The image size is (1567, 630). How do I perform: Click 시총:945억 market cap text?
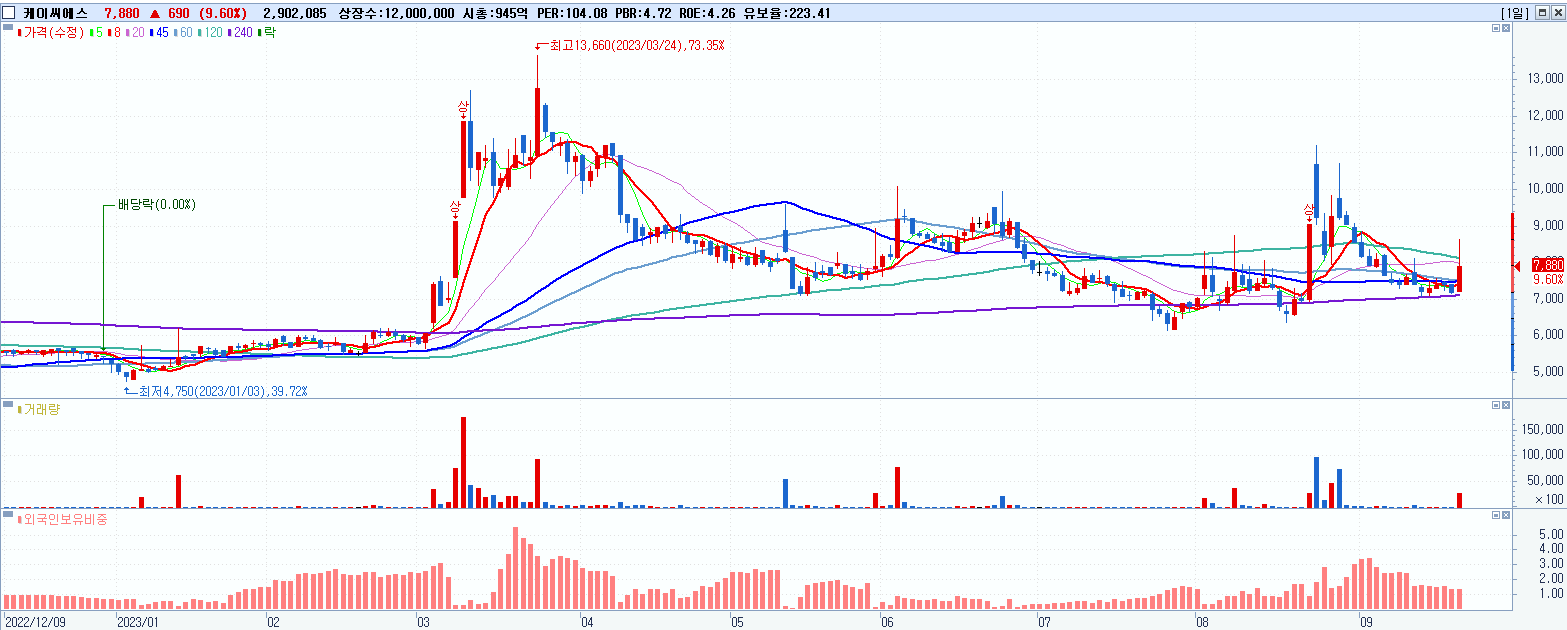495,13
